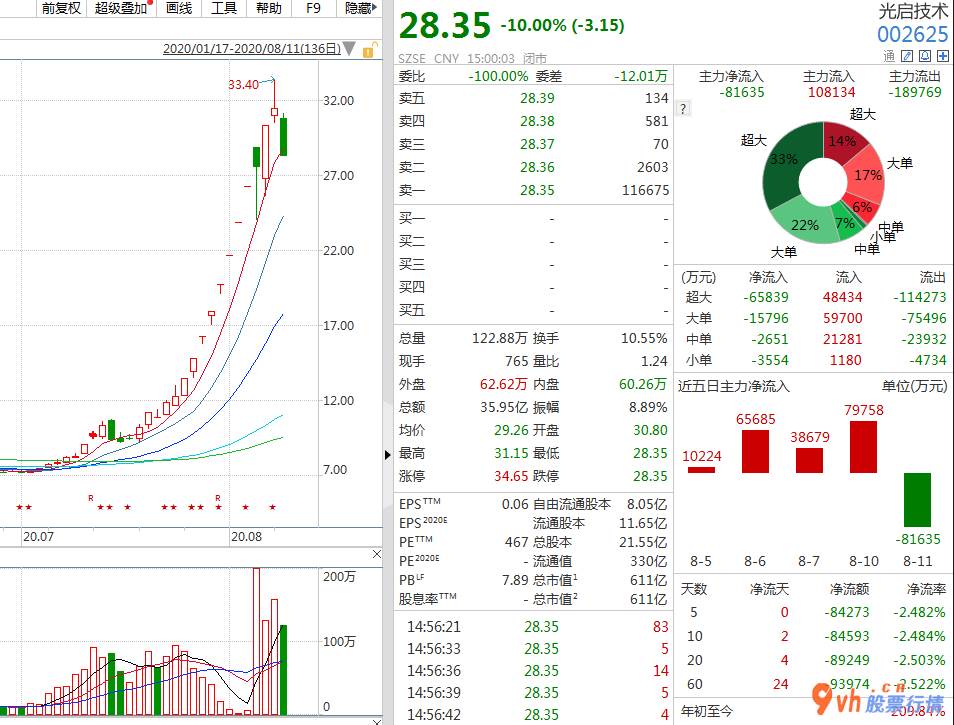Click the 8-11 green bar of -81635
This screenshot has width=954, height=725.
pos(917,499)
